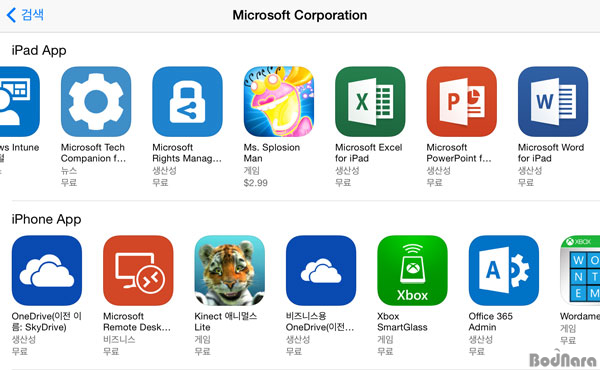Click 생산성 category under Microsoft PowerPoint
The height and width of the screenshot is (370, 600).
(439, 171)
